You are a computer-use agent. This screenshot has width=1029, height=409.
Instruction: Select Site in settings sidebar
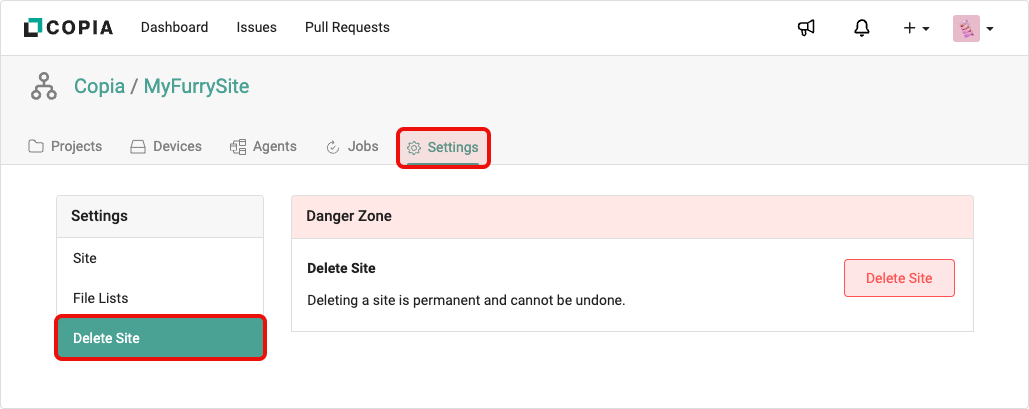pos(85,258)
